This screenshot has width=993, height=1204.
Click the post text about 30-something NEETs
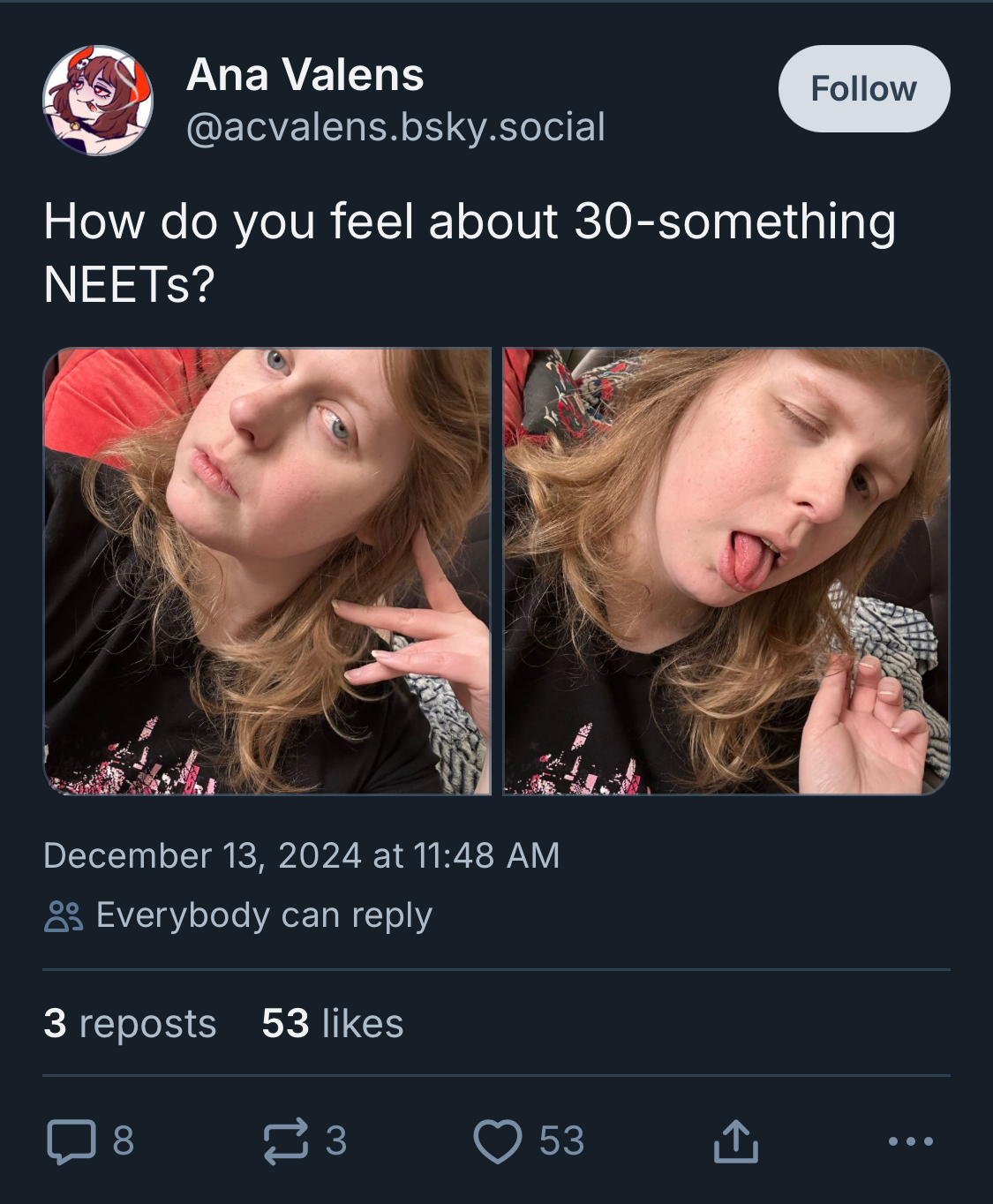[469, 252]
